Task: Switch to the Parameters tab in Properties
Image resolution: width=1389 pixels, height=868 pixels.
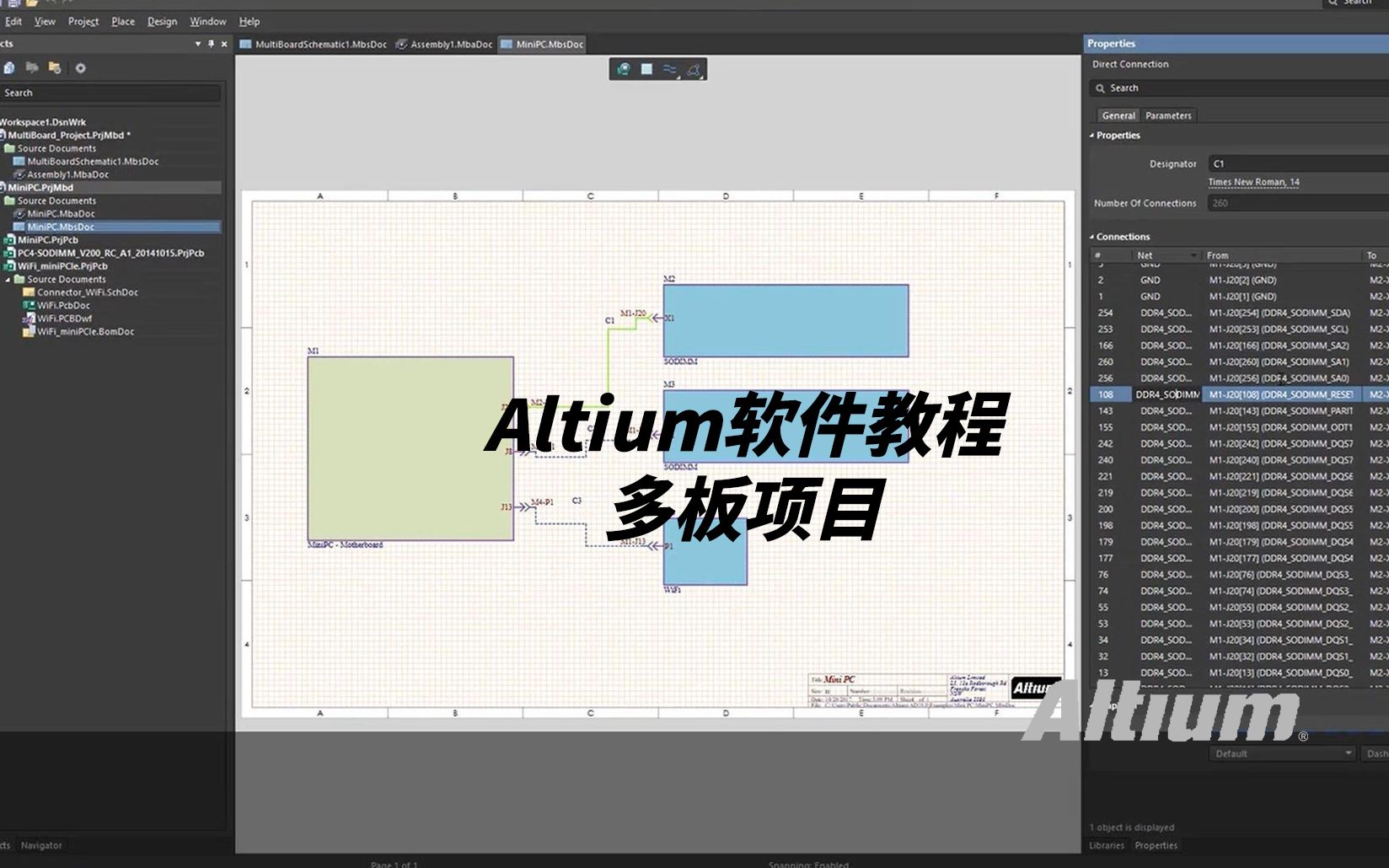Action: tap(1168, 115)
